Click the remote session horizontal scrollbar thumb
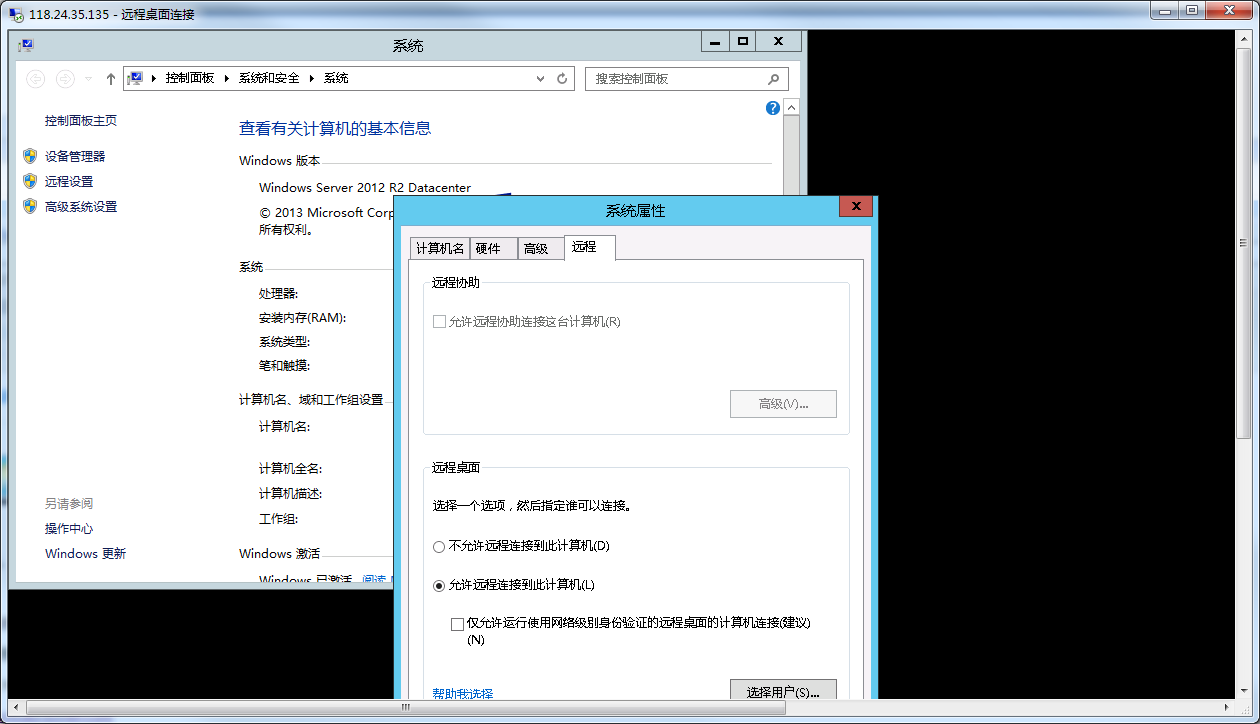 (x=405, y=707)
